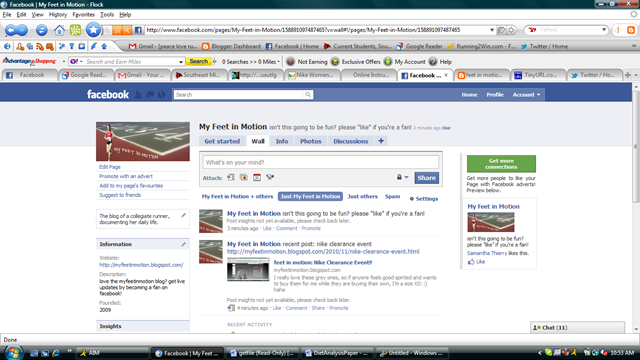The image size is (640, 360).
Task: Open Promote with an advert link
Action: pyautogui.click(x=126, y=176)
